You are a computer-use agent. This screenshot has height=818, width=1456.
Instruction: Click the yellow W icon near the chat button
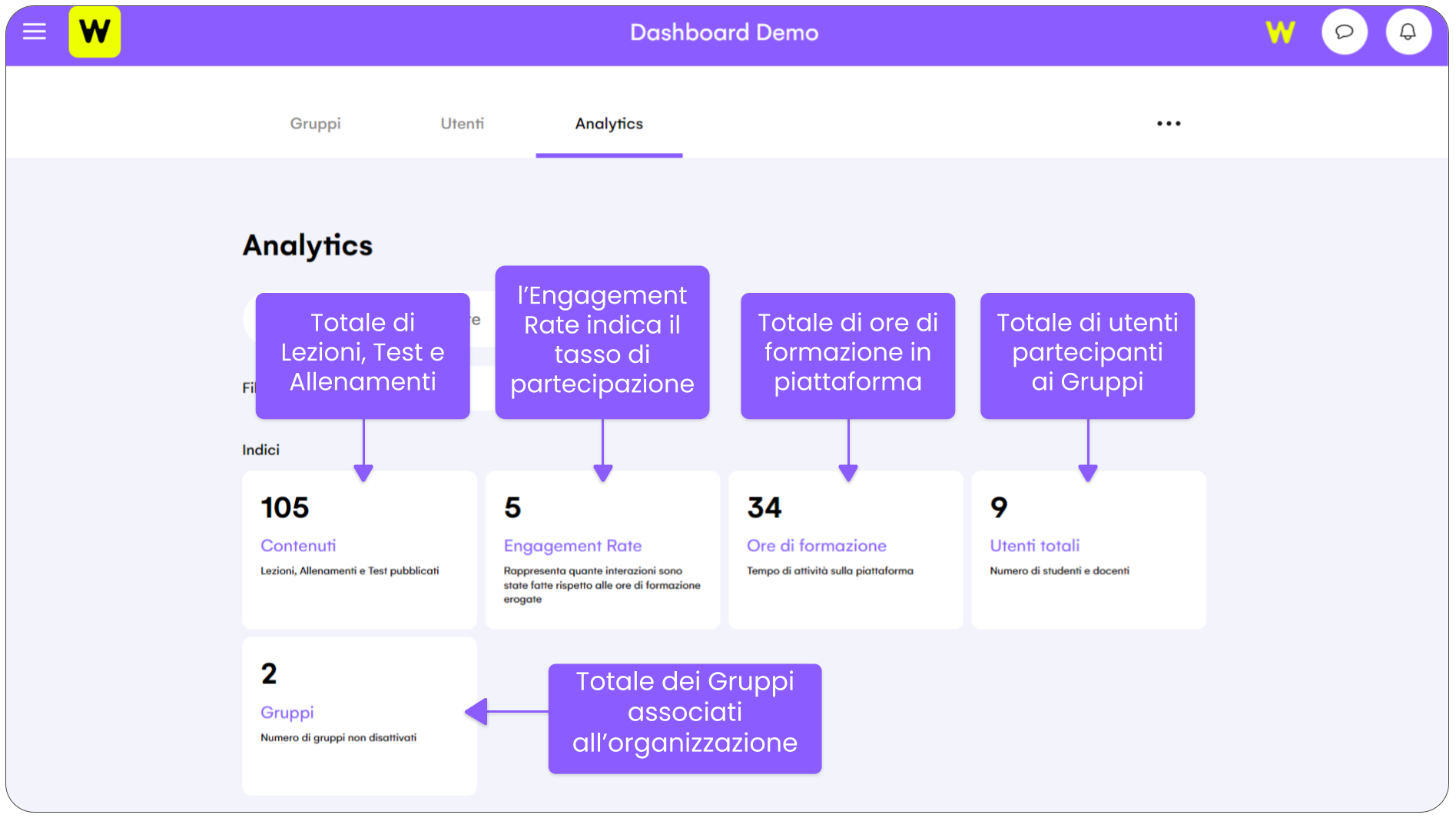[1280, 32]
